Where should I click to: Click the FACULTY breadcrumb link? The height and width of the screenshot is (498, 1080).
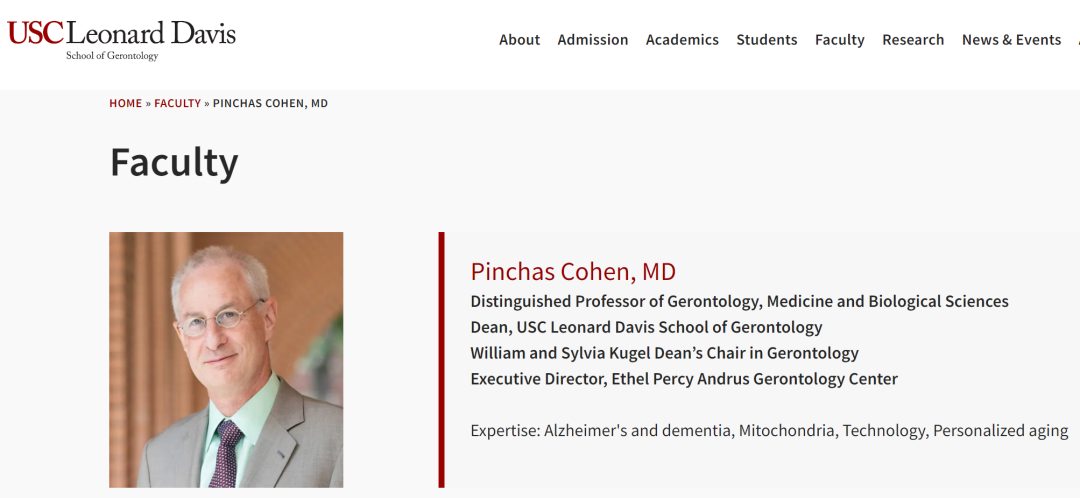coord(177,104)
